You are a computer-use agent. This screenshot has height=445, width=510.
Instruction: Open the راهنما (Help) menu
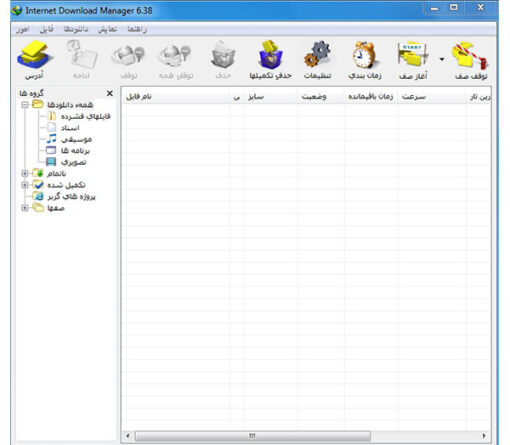[x=137, y=29]
